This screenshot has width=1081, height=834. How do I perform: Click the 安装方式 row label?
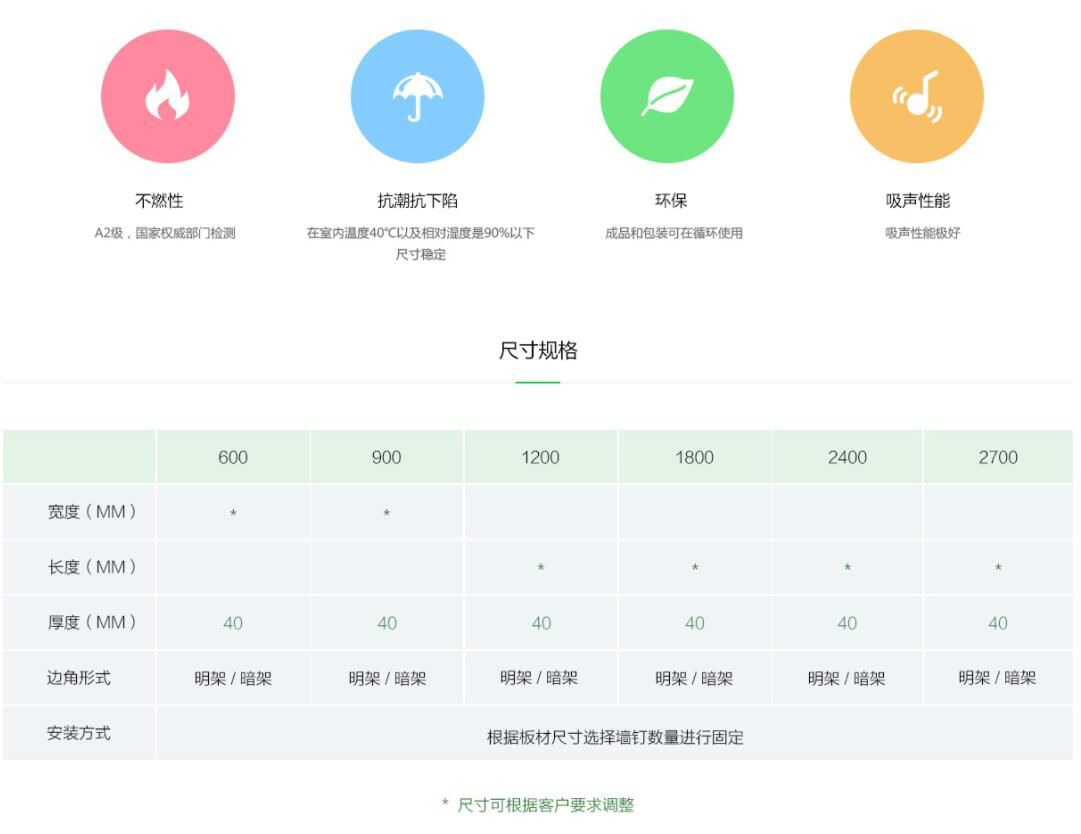click(x=79, y=733)
